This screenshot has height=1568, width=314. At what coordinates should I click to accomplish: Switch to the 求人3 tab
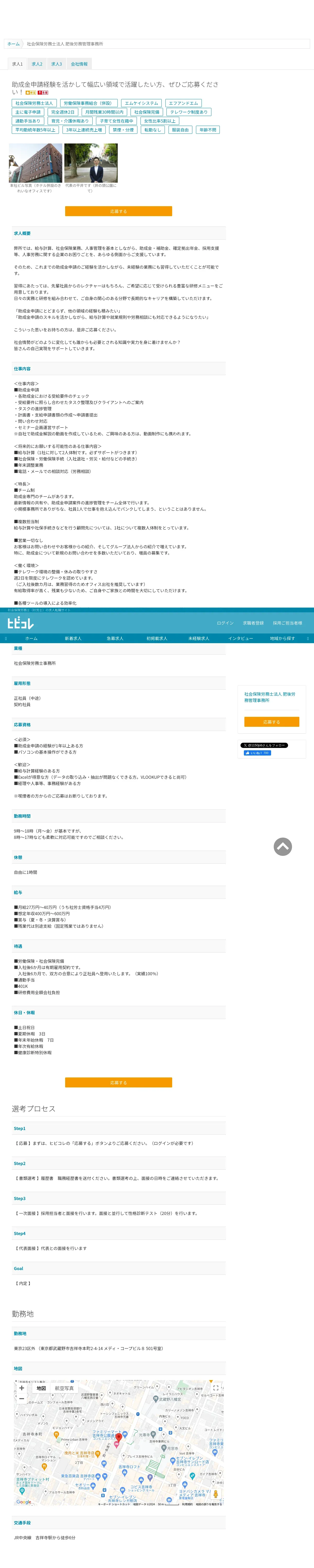click(57, 64)
